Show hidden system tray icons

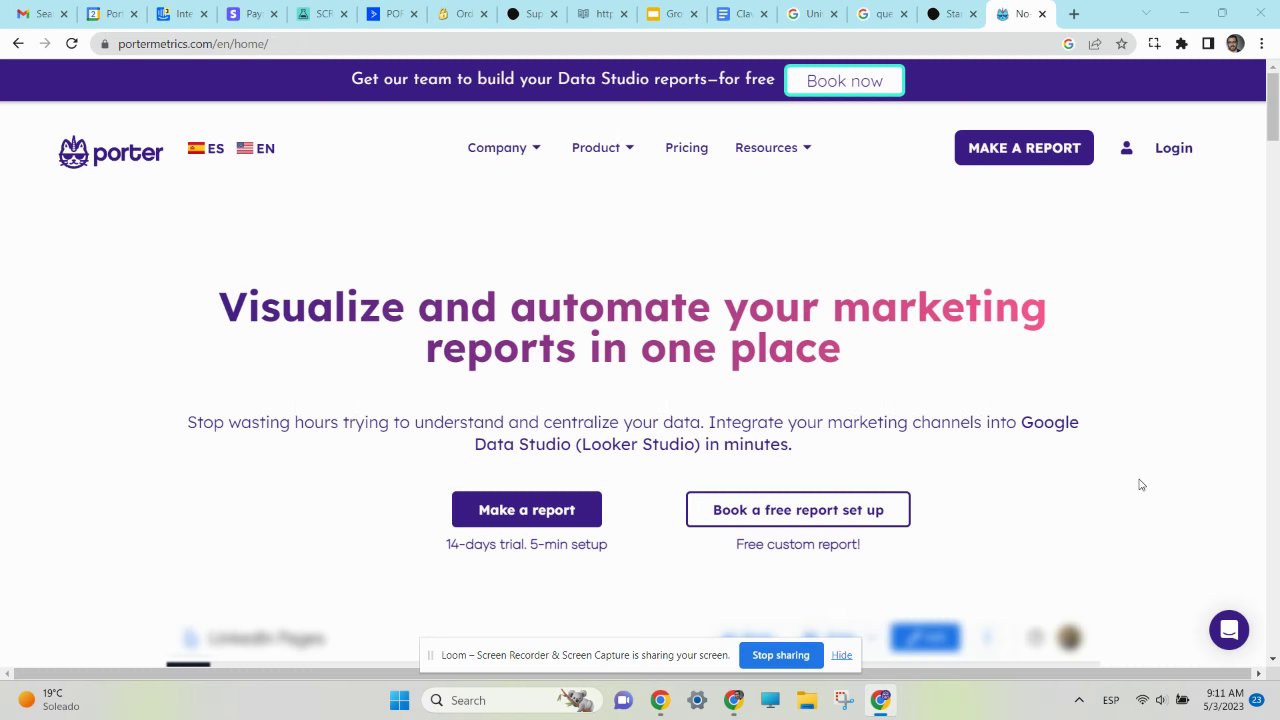(x=1078, y=700)
